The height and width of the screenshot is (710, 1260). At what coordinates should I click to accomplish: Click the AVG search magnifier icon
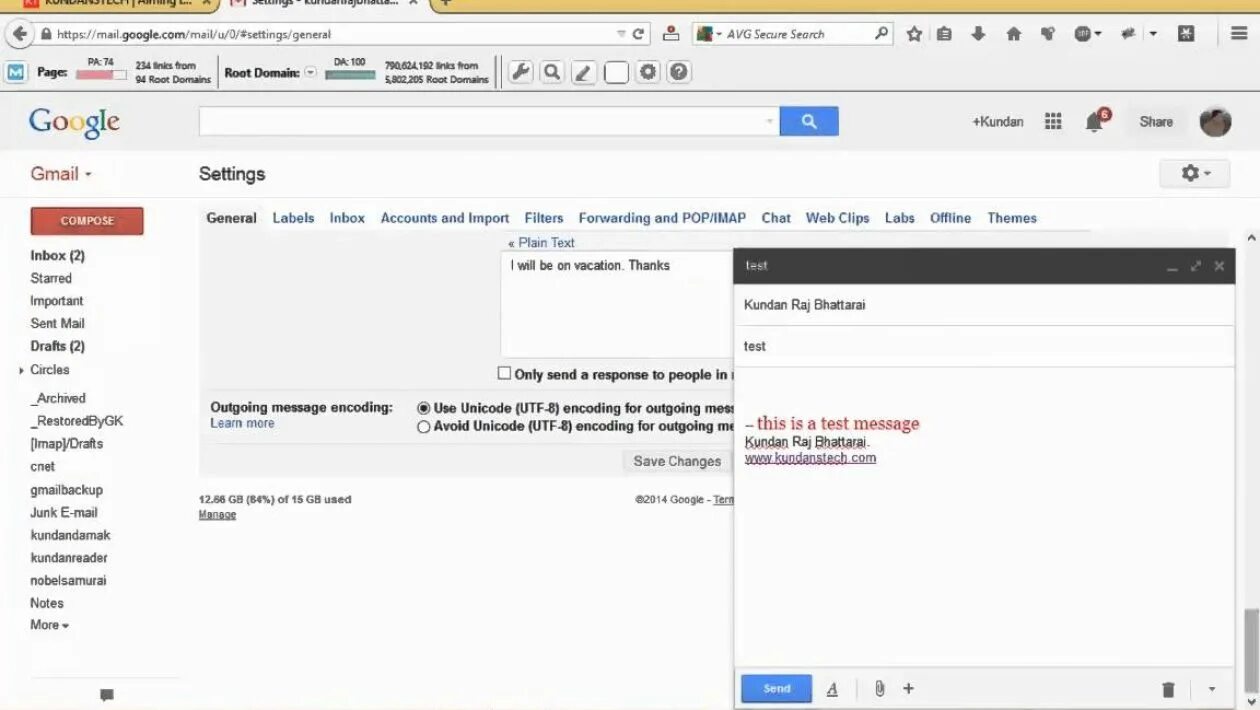pyautogui.click(x=881, y=34)
